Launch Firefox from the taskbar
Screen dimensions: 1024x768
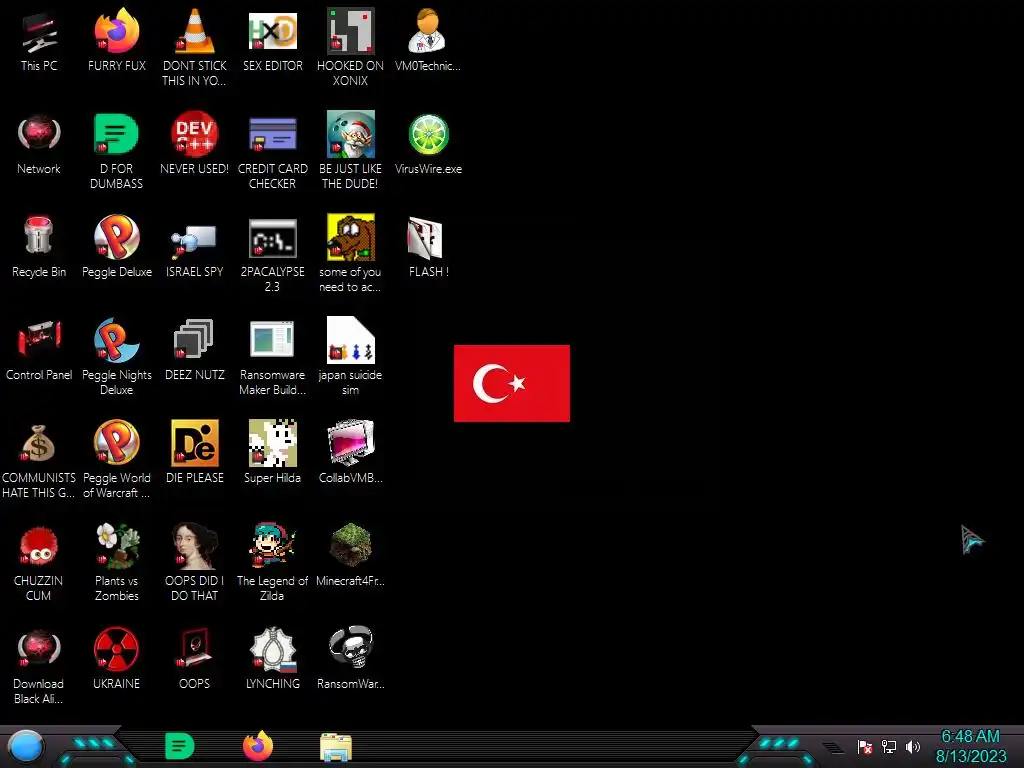[258, 746]
